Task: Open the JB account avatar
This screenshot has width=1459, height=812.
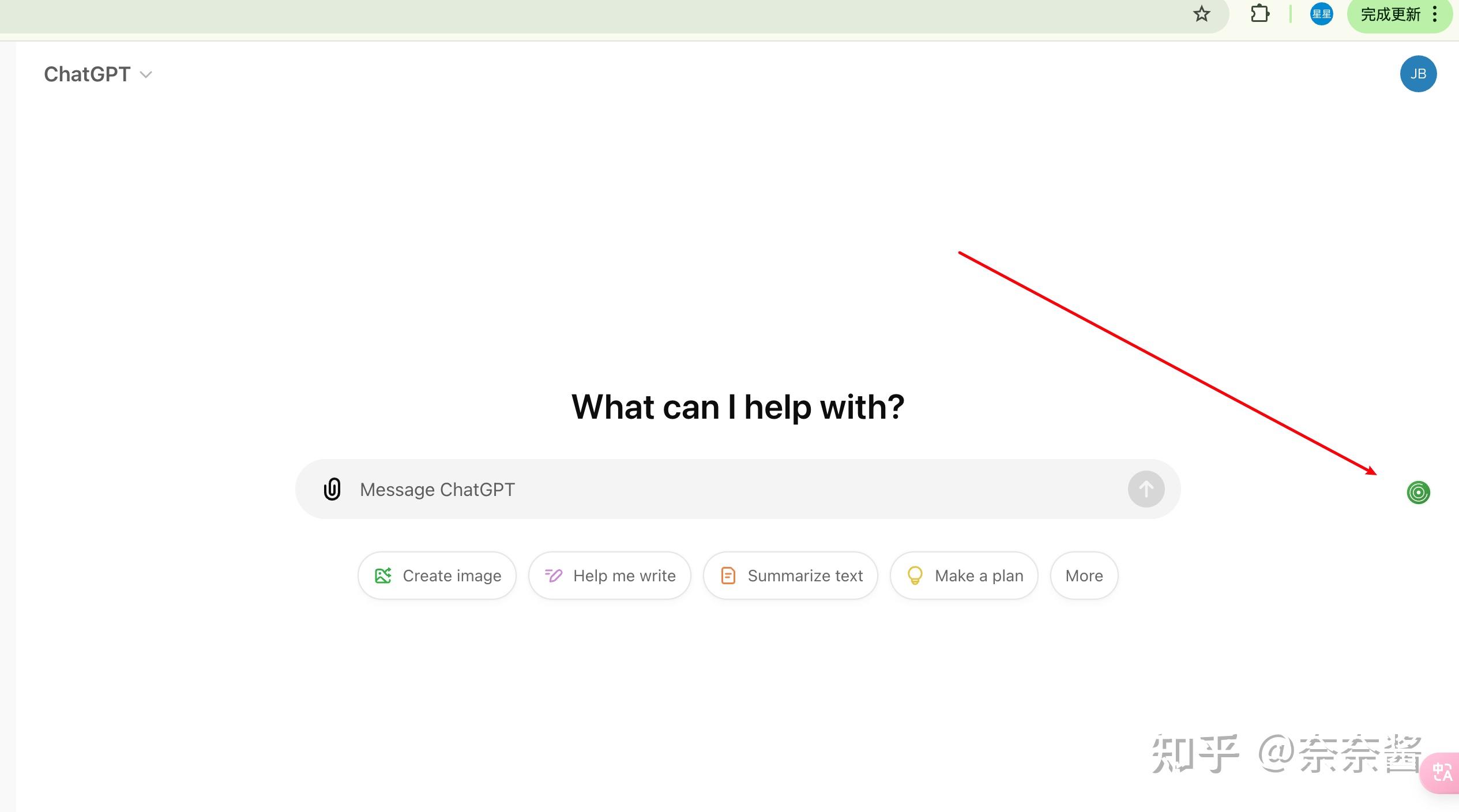Action: [1418, 74]
